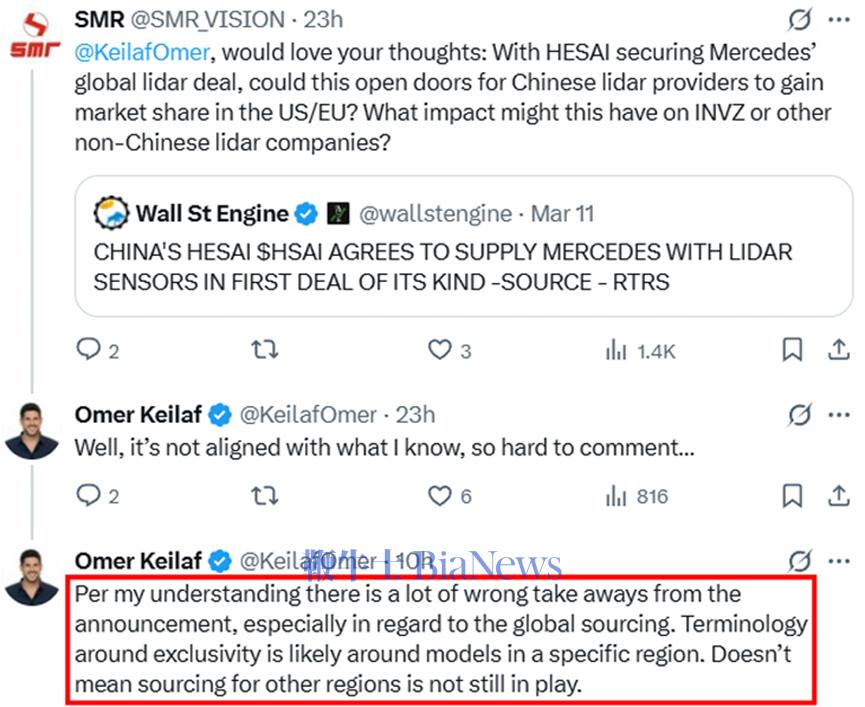Screen dimensions: 865x707
Task: Open more options on Omer's first reply
Action: (839, 415)
